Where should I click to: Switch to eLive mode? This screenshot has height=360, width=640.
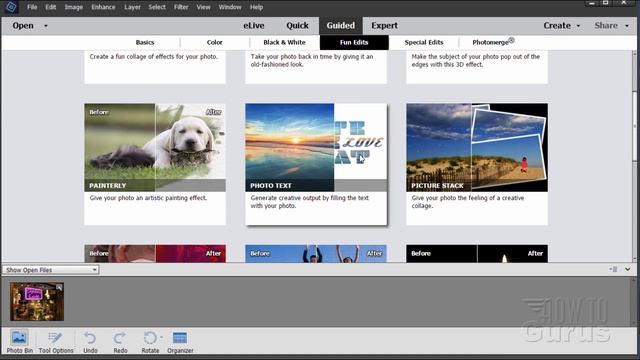(x=254, y=25)
